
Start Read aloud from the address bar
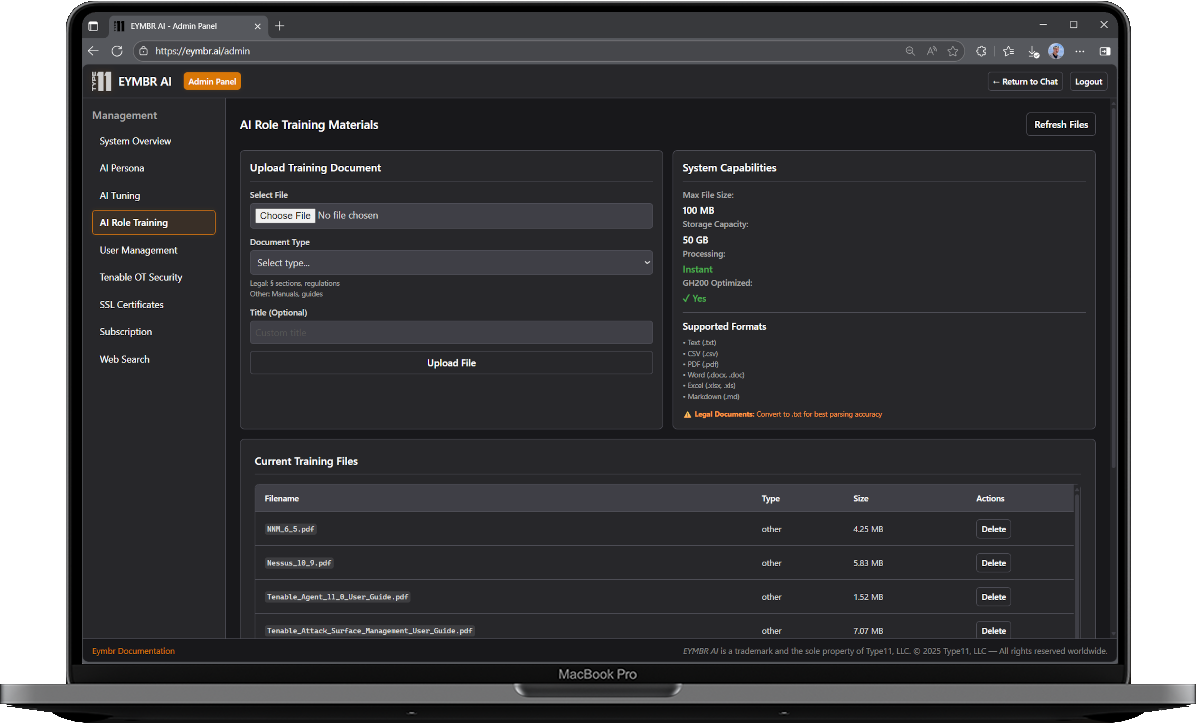click(932, 51)
